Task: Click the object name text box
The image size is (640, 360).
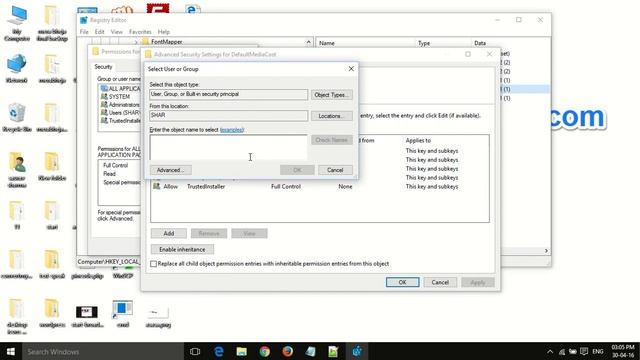Action: 228,147
